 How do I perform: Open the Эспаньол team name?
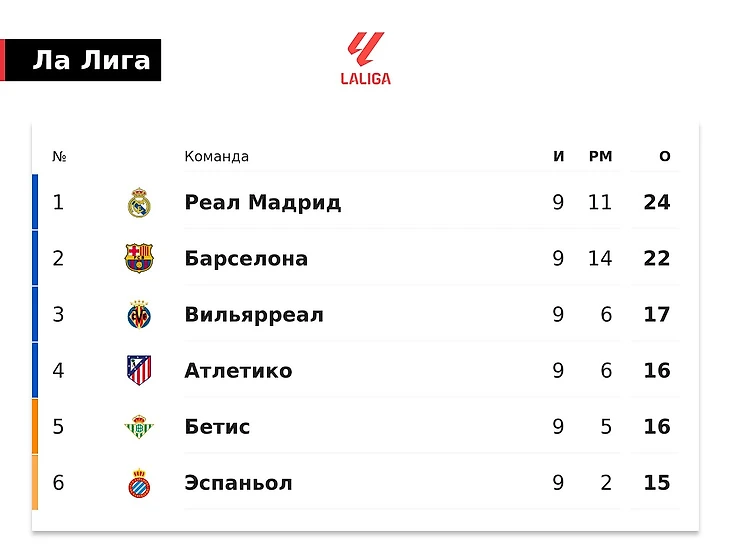click(x=238, y=483)
